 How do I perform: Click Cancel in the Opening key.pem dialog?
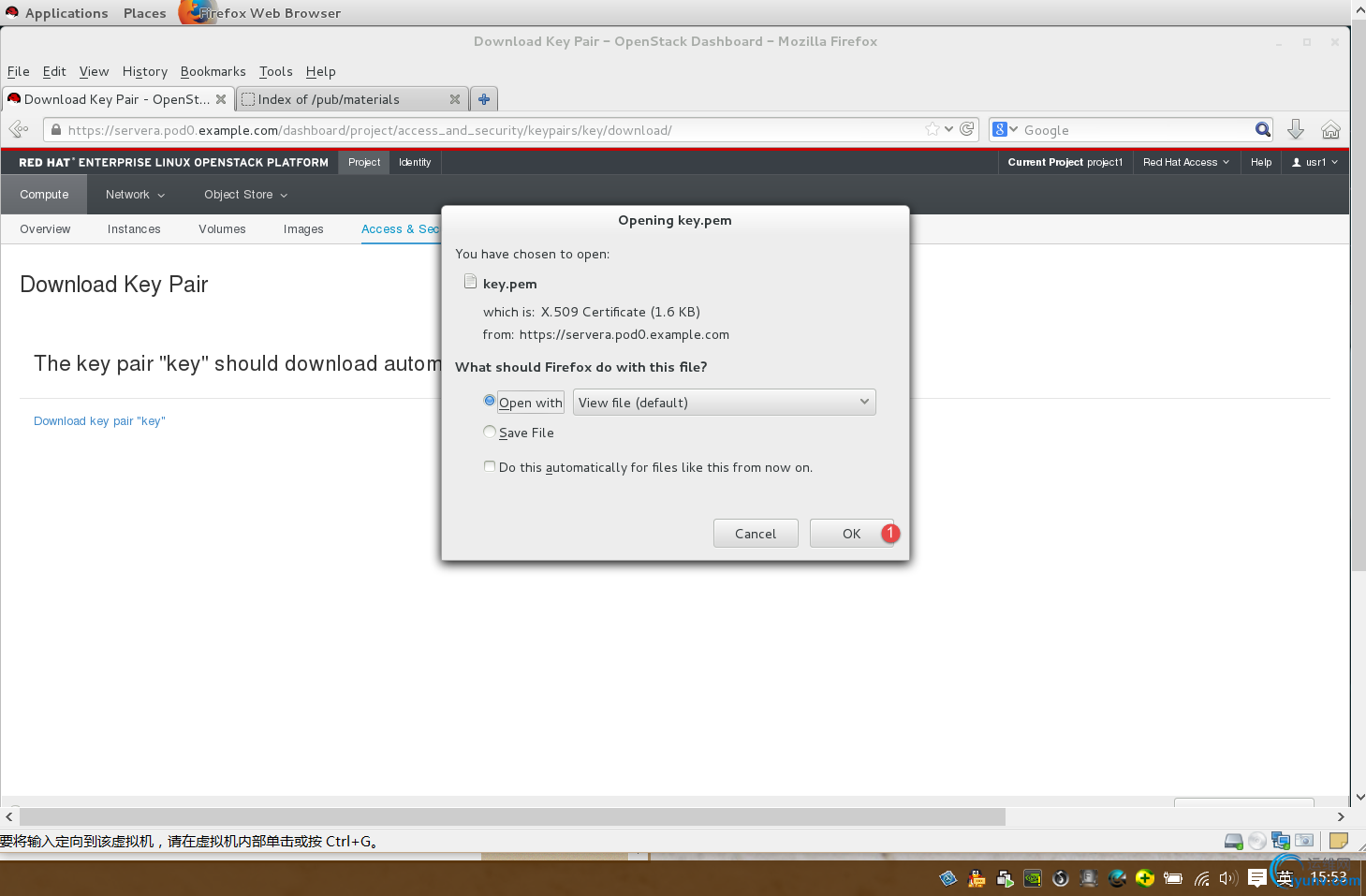click(756, 534)
